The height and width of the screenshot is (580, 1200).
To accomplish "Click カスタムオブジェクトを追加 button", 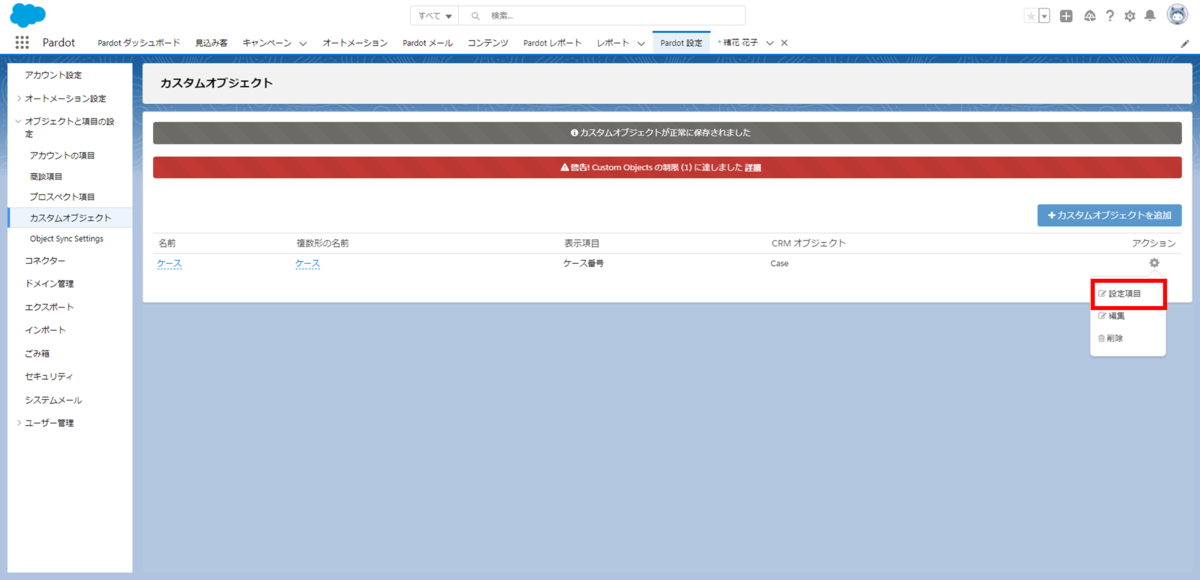I will point(1109,215).
